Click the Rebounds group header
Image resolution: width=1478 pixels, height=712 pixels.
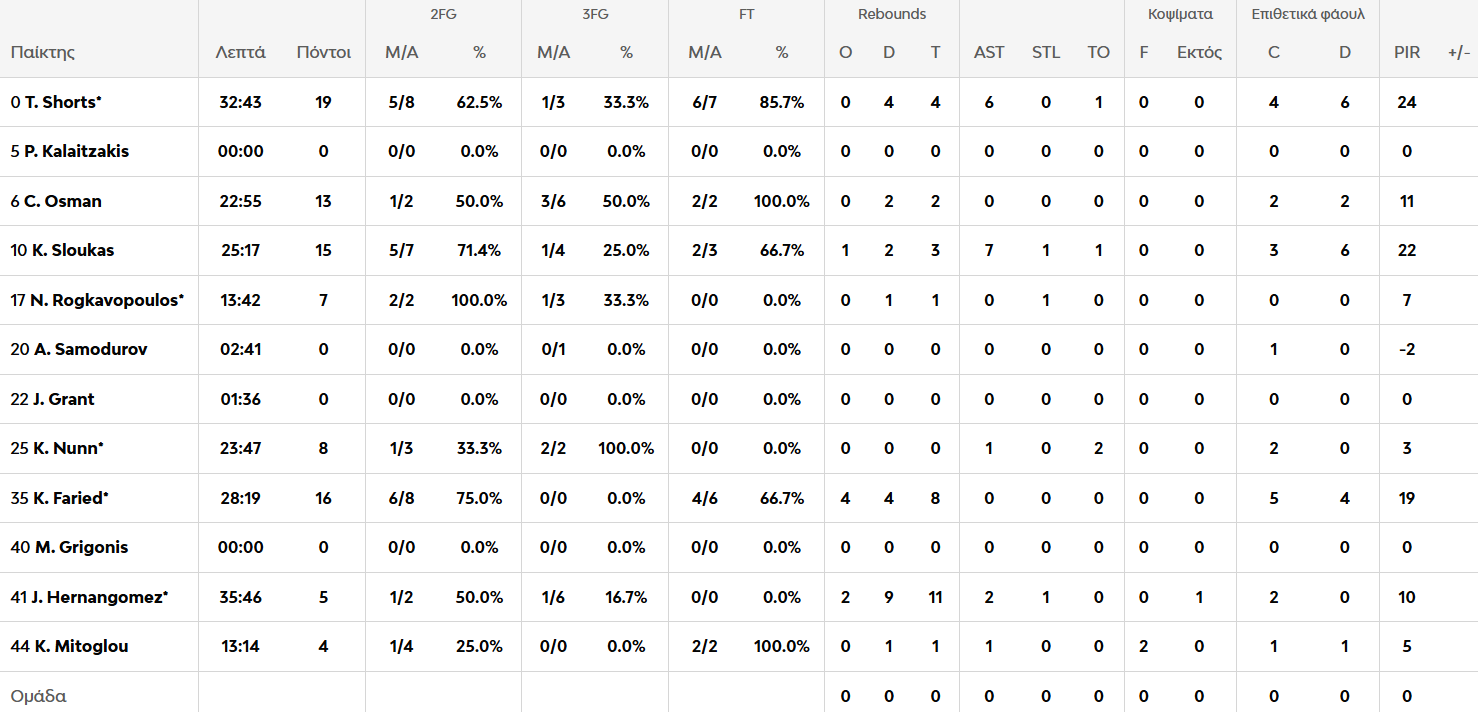(x=892, y=14)
